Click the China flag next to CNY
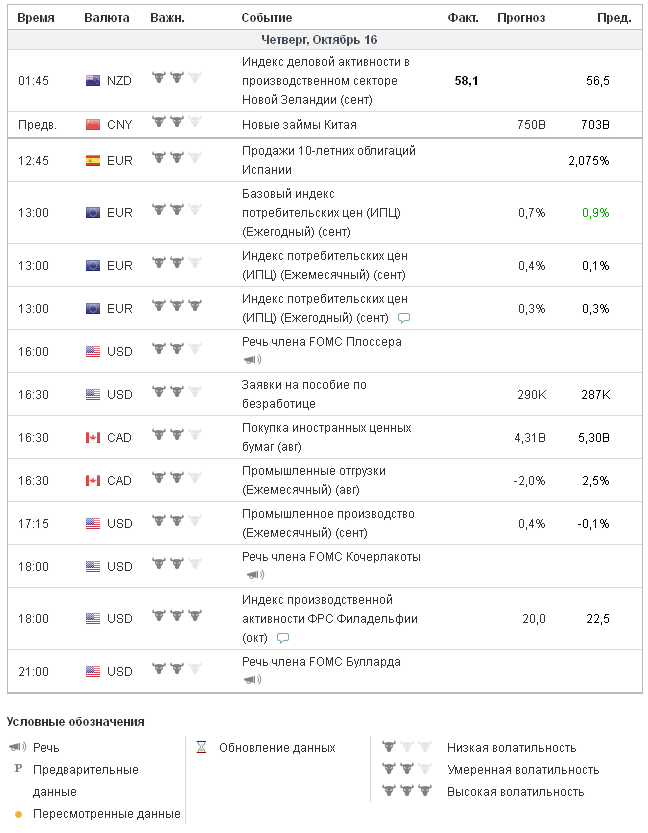Screen dimensions: 648x833 tap(93, 125)
